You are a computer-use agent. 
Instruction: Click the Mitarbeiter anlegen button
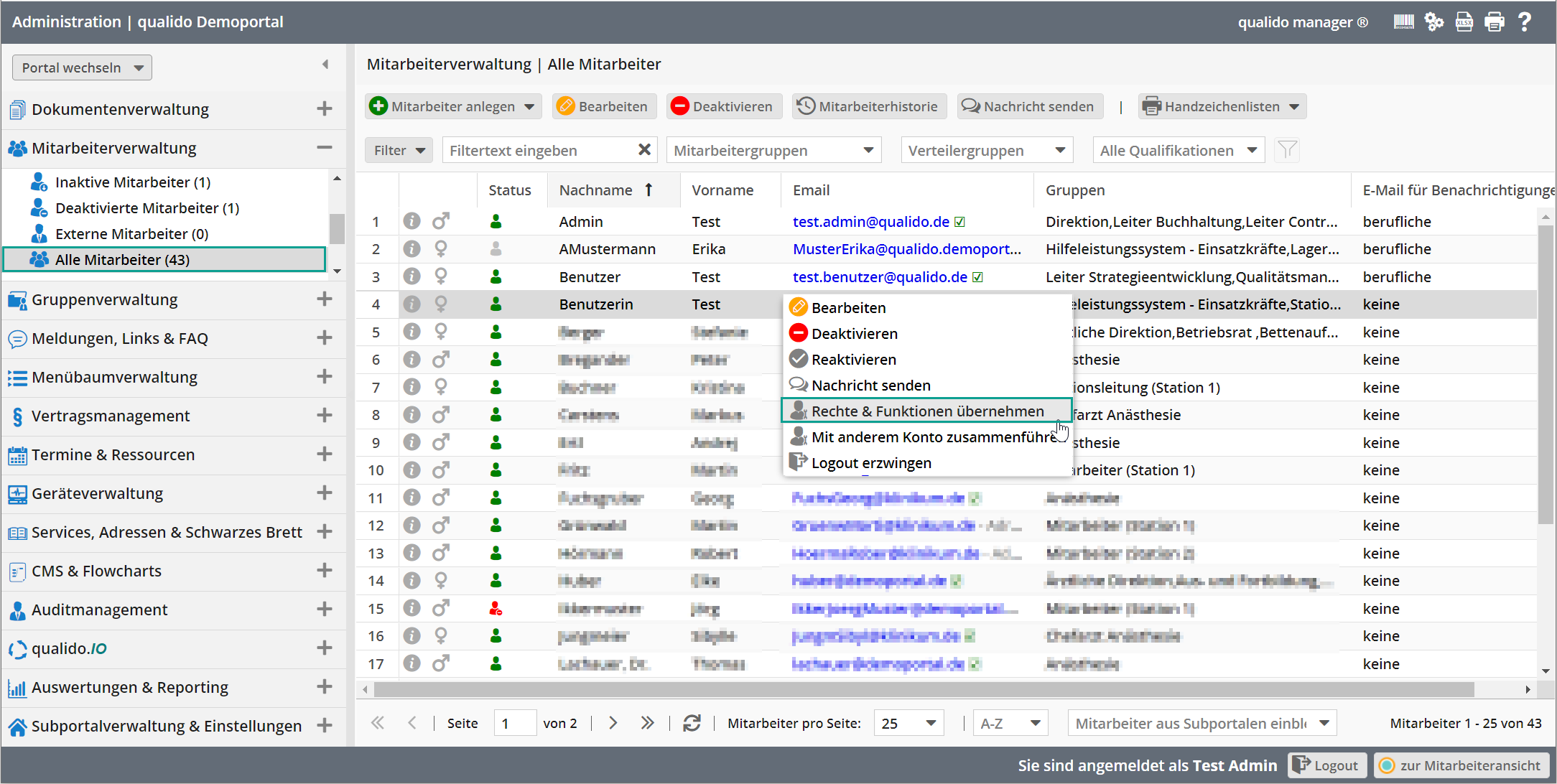tap(453, 106)
